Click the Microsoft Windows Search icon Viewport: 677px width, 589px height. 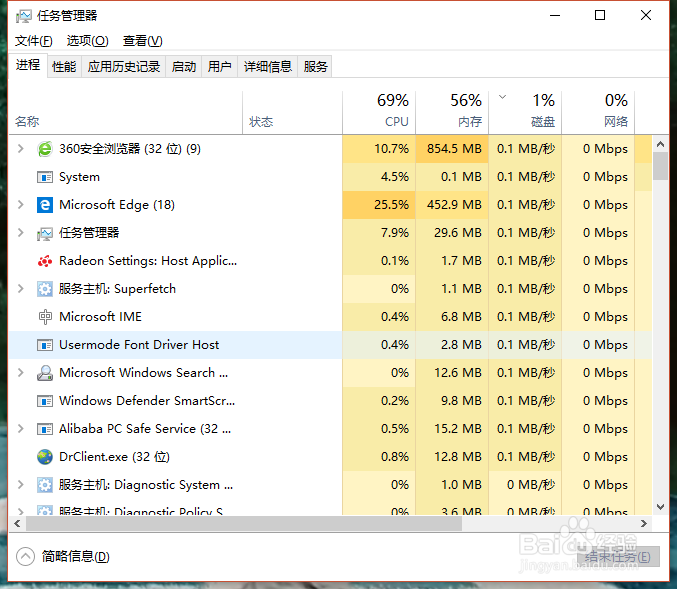tap(45, 373)
